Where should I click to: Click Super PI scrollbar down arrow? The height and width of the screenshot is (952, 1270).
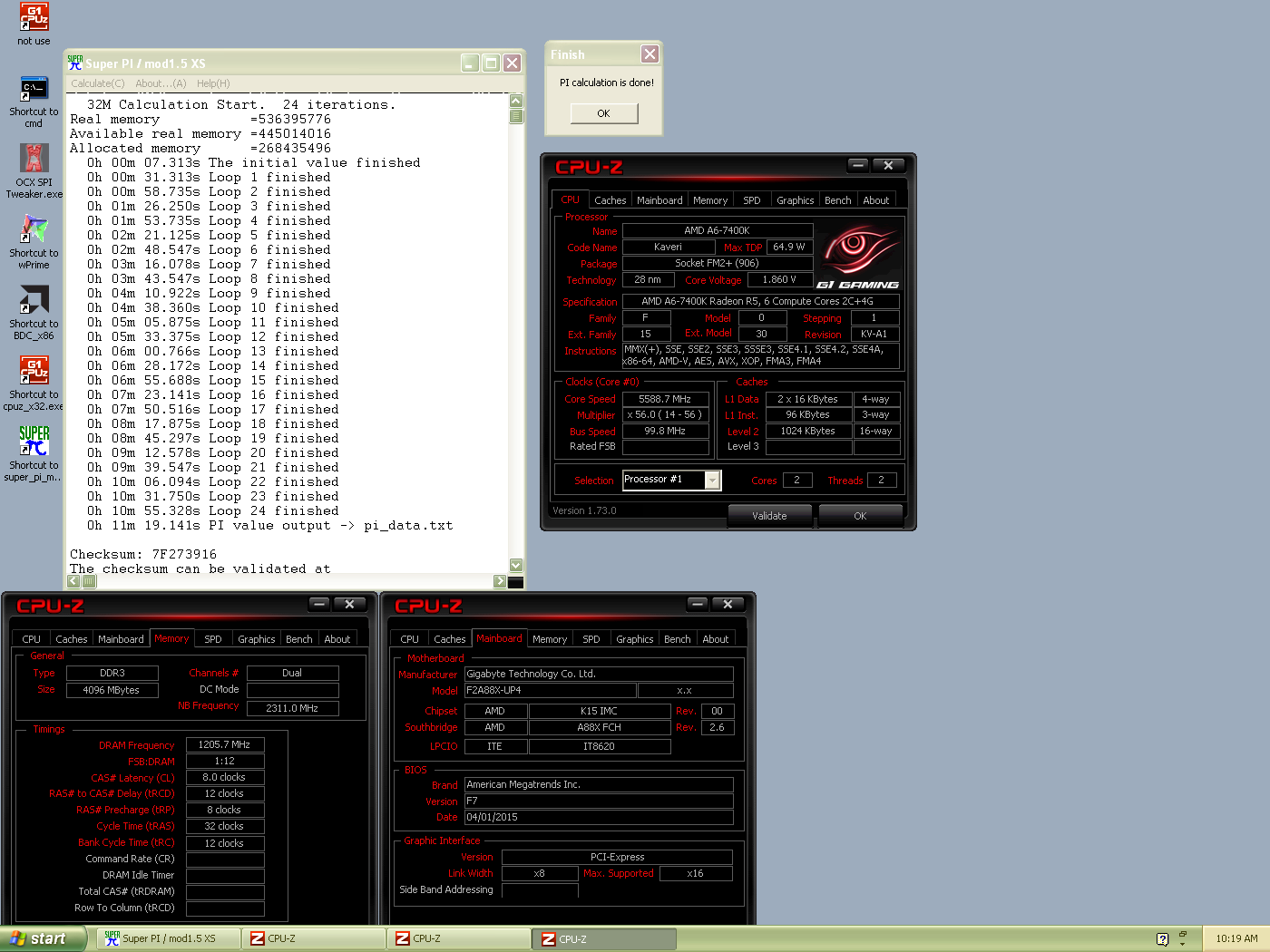pos(516,565)
